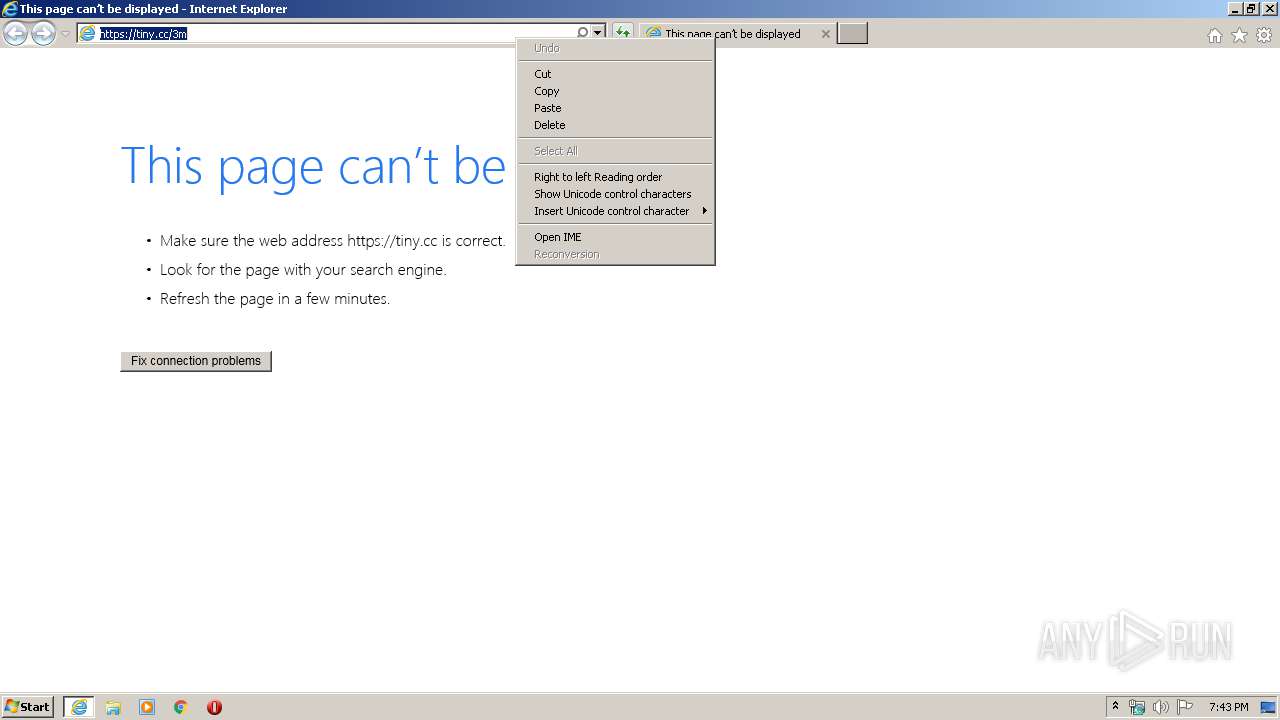
Task: Open Favorites with the star icon
Action: pos(1239,35)
